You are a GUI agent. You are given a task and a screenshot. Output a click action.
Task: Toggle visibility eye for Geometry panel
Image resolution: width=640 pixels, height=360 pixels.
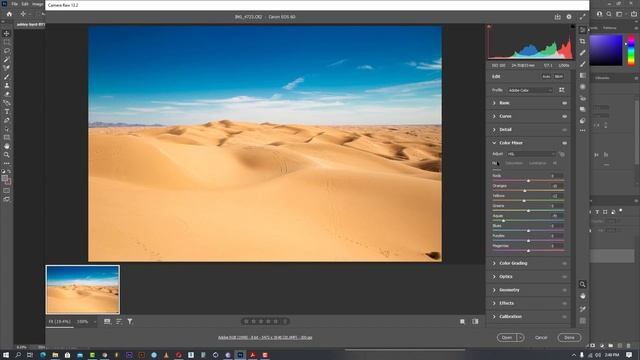tap(564, 290)
